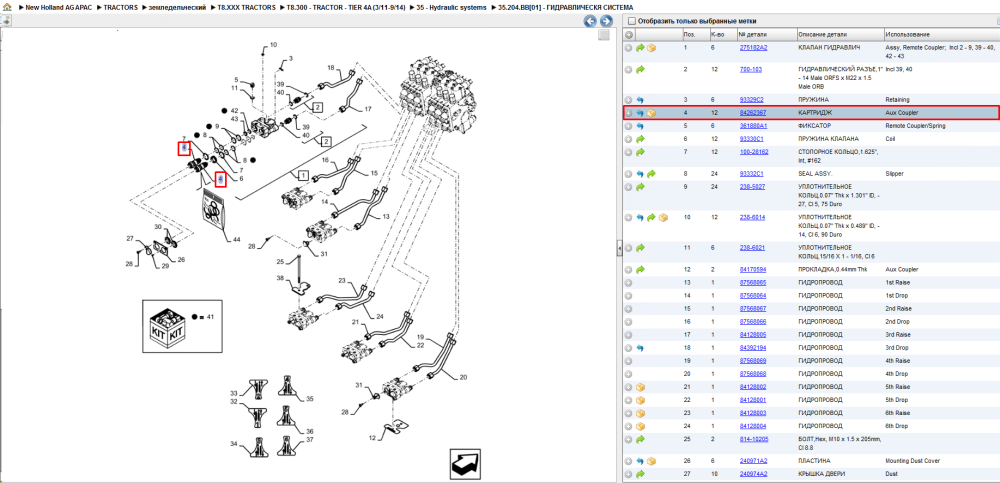Click blue arrow icon in row 93329C2
This screenshot has width=1000, height=483.
[x=640, y=100]
